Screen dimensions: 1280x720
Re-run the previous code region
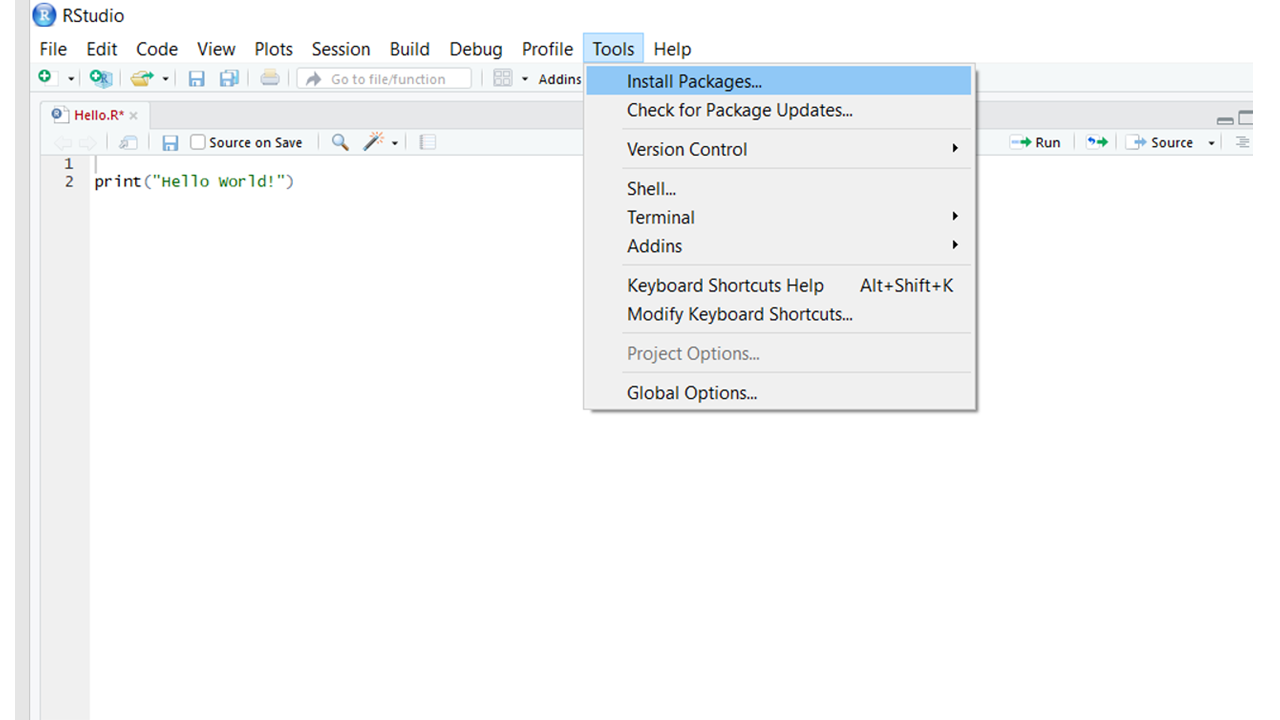pos(1097,142)
